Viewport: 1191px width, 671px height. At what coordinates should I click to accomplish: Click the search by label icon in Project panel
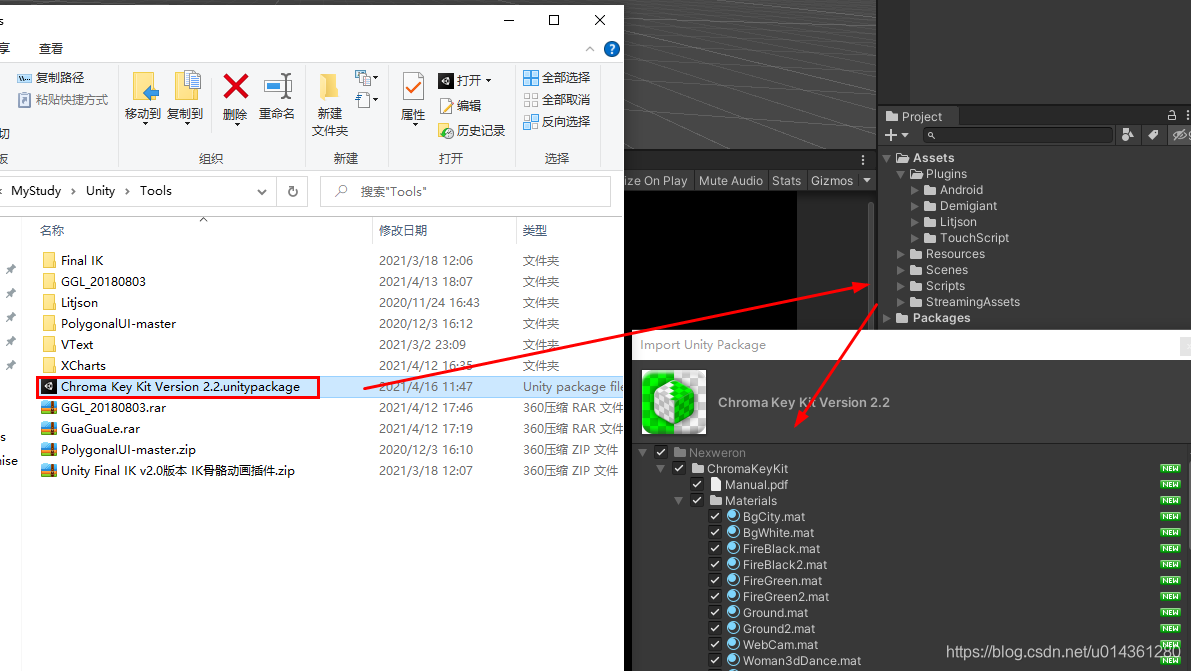(1153, 135)
